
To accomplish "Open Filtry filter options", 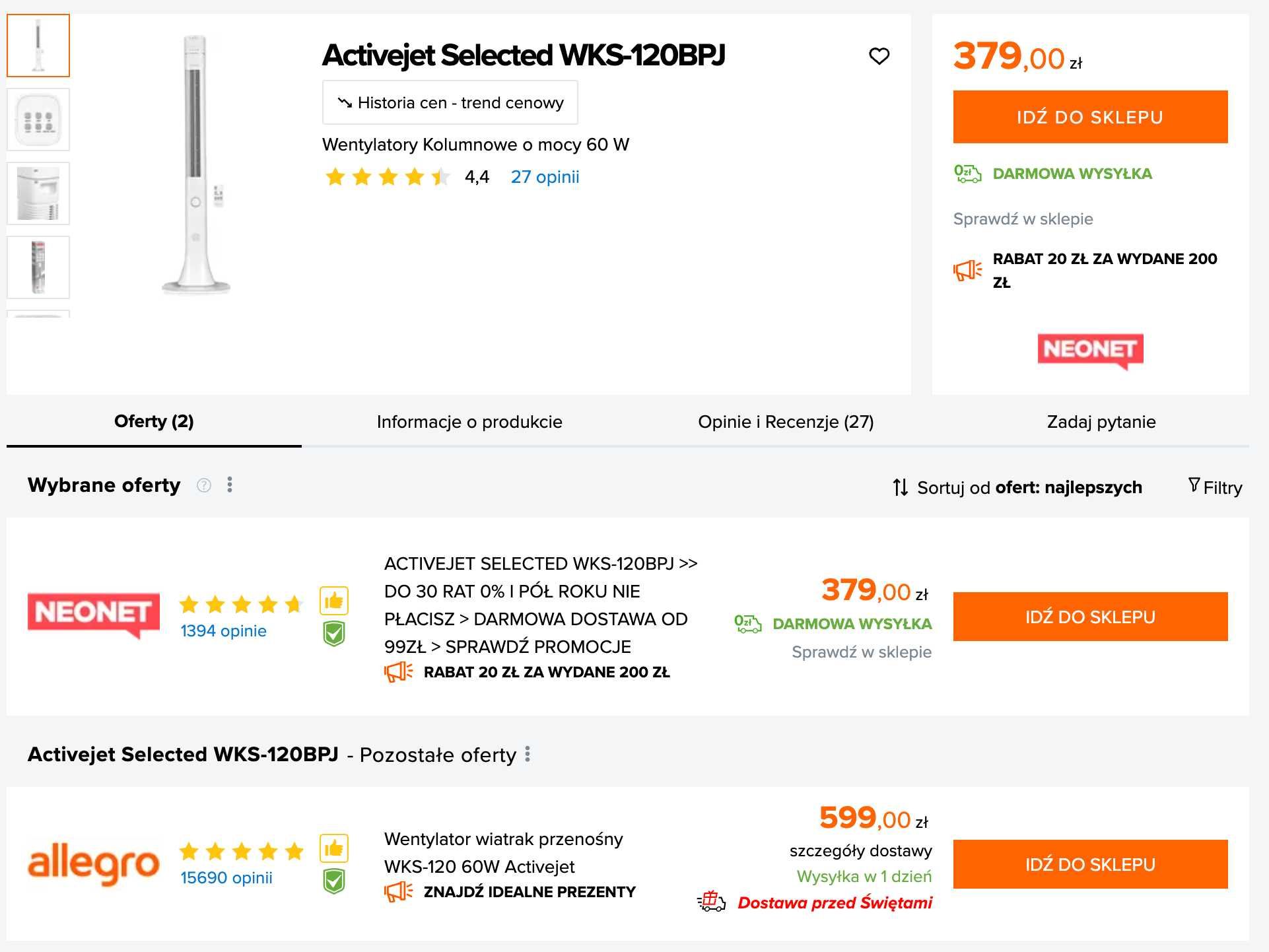I will pos(1215,487).
